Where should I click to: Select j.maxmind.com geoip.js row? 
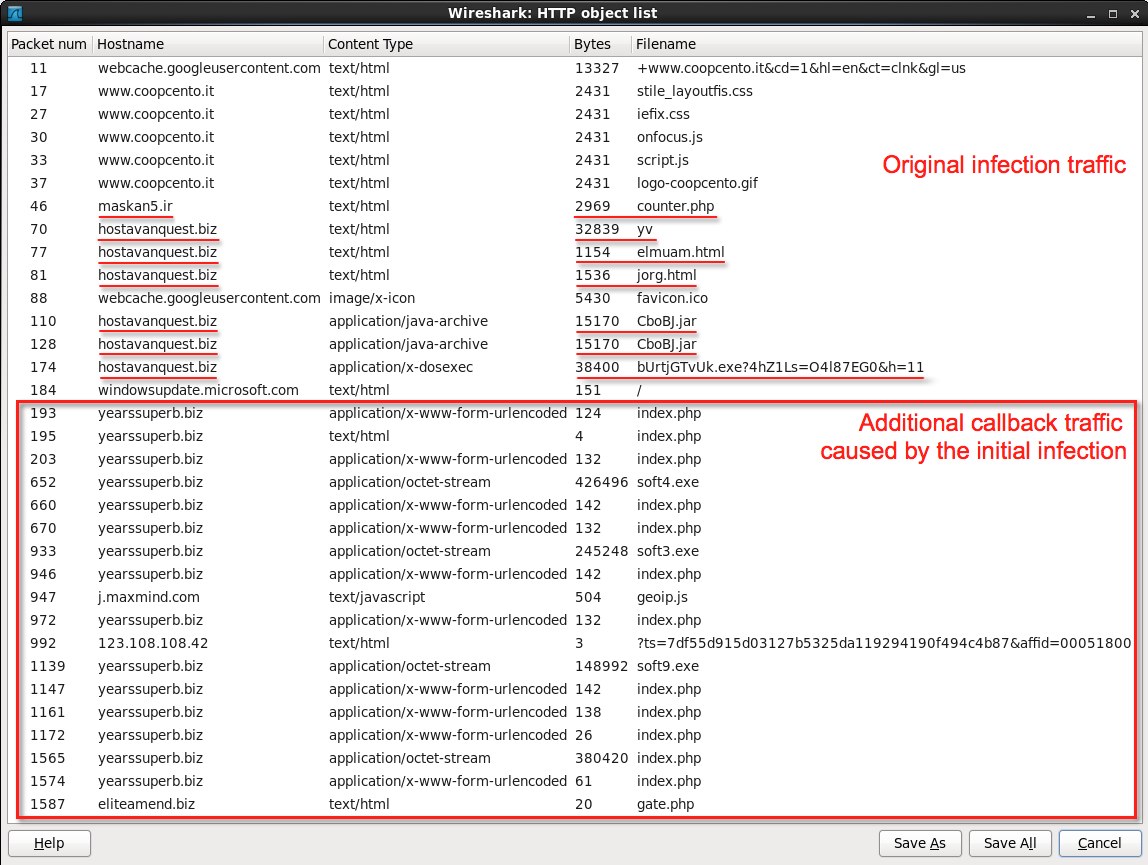click(x=574, y=597)
